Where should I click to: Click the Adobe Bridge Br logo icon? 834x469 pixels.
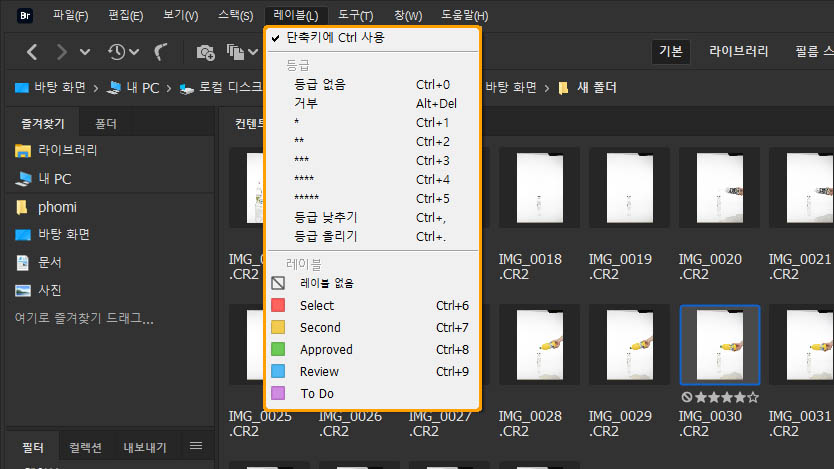25,15
